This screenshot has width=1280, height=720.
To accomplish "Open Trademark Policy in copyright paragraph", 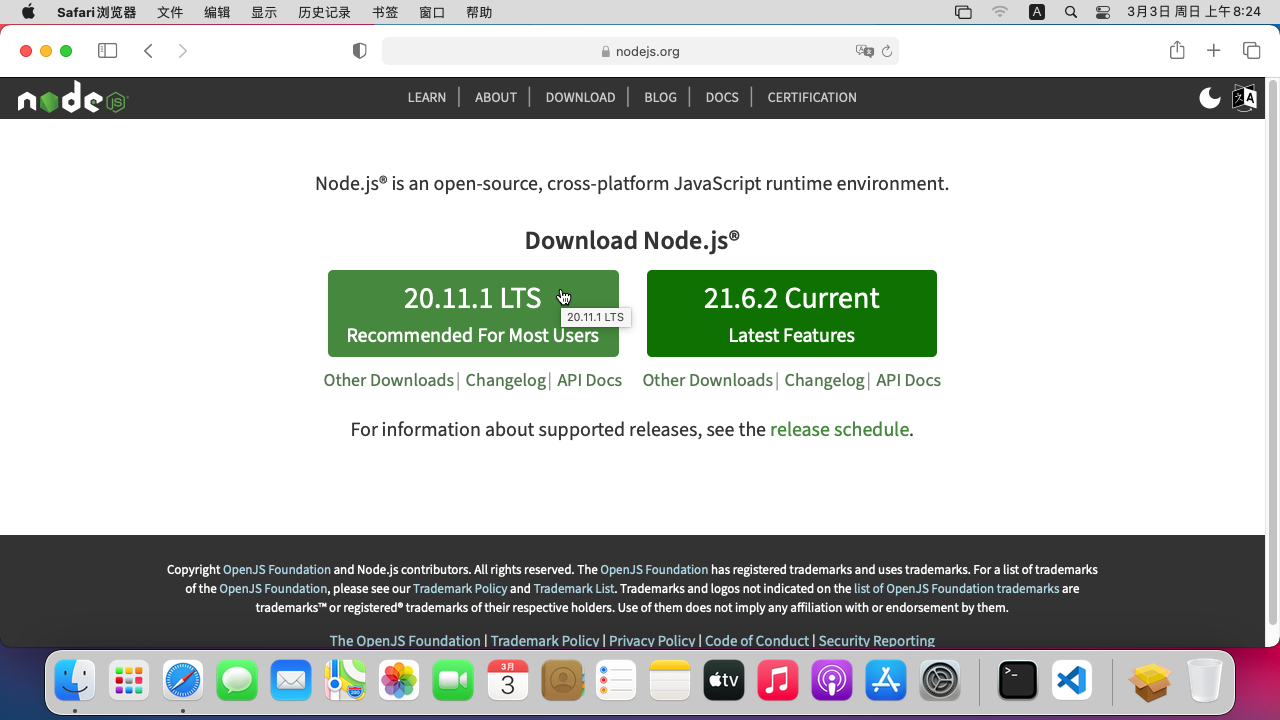I will click(x=460, y=588).
